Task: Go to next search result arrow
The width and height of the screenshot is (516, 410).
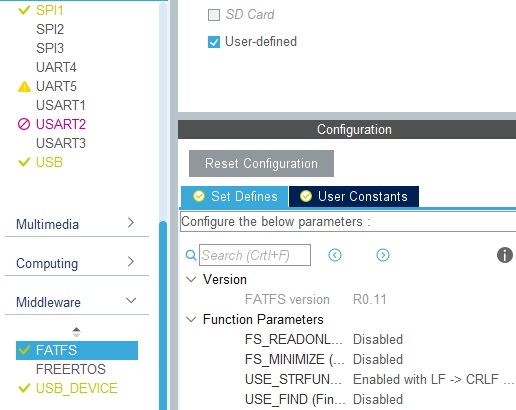Action: [x=383, y=255]
